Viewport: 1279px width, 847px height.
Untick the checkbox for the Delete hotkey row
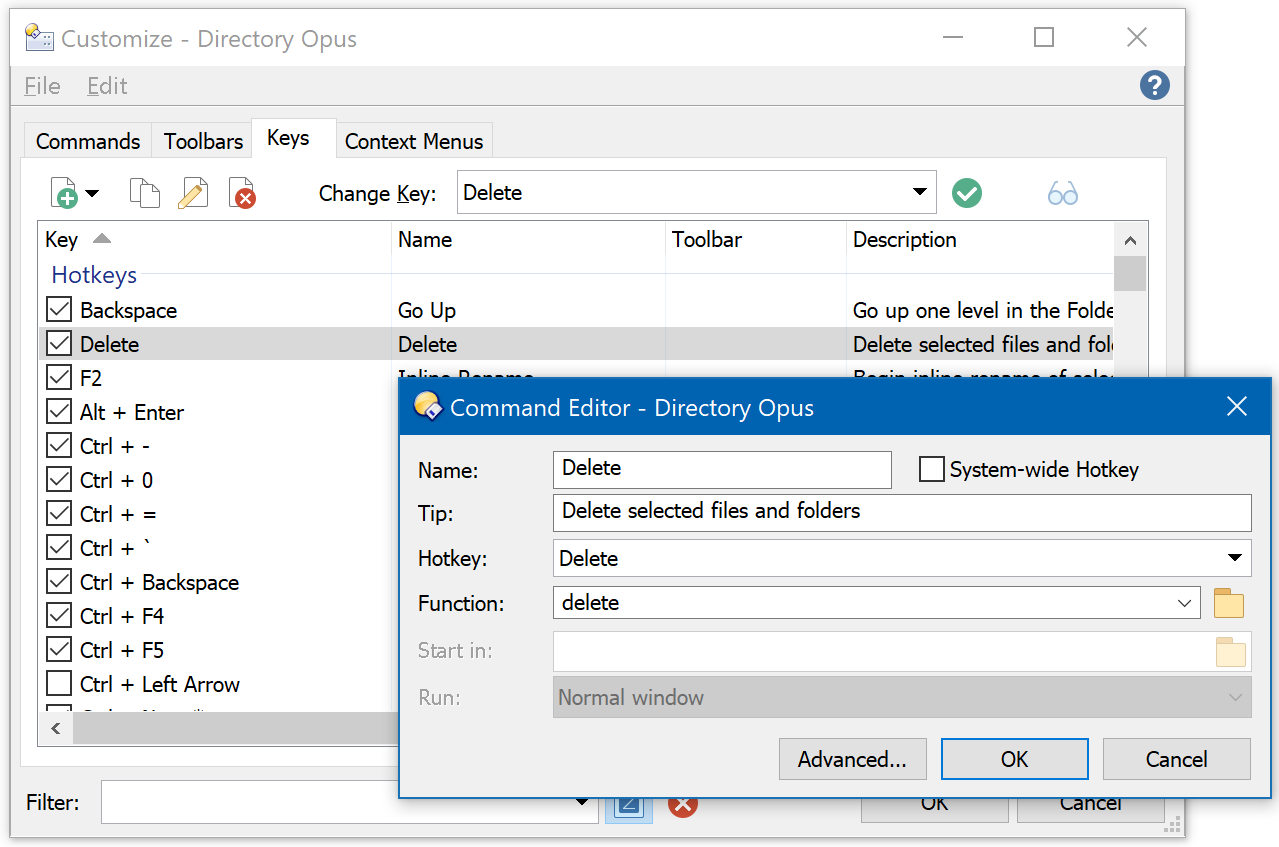[59, 344]
